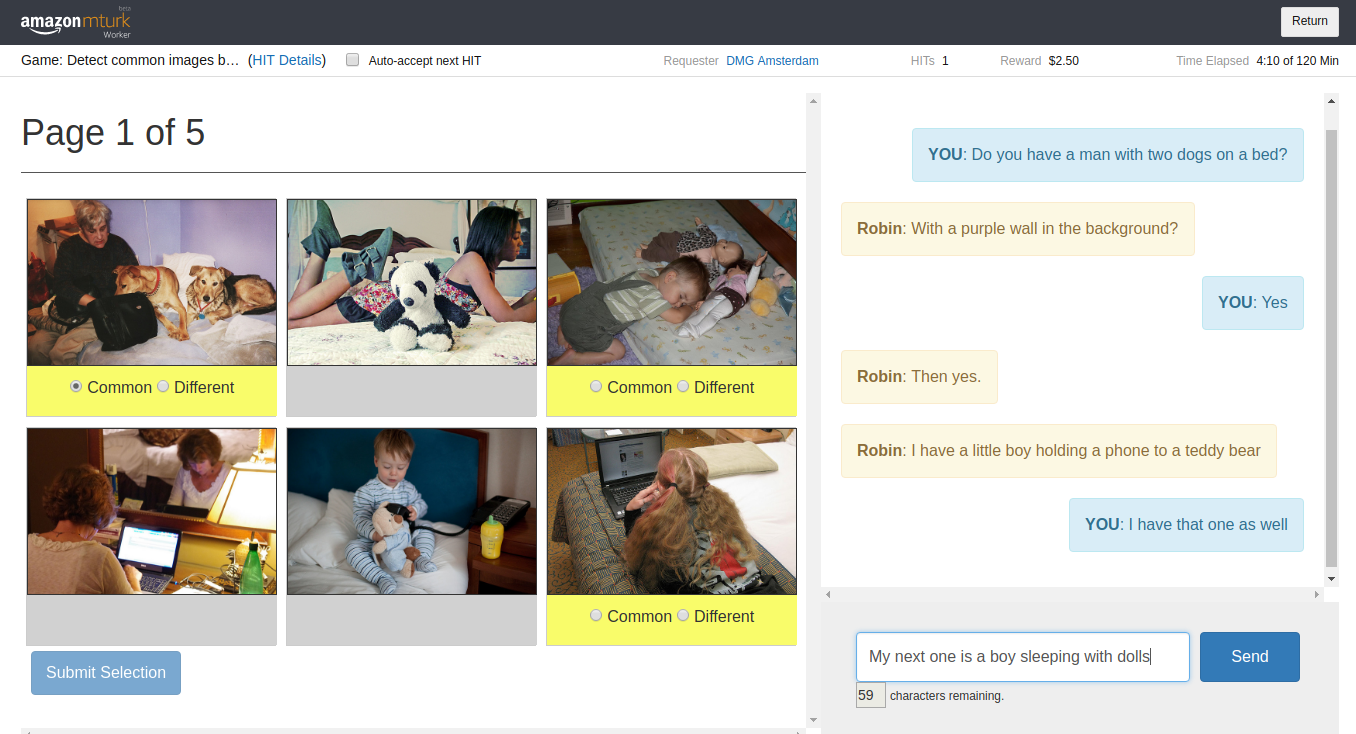Viewport: 1356px width, 734px height.
Task: Click the chat horizontal scroll right arrow
Action: click(1316, 594)
